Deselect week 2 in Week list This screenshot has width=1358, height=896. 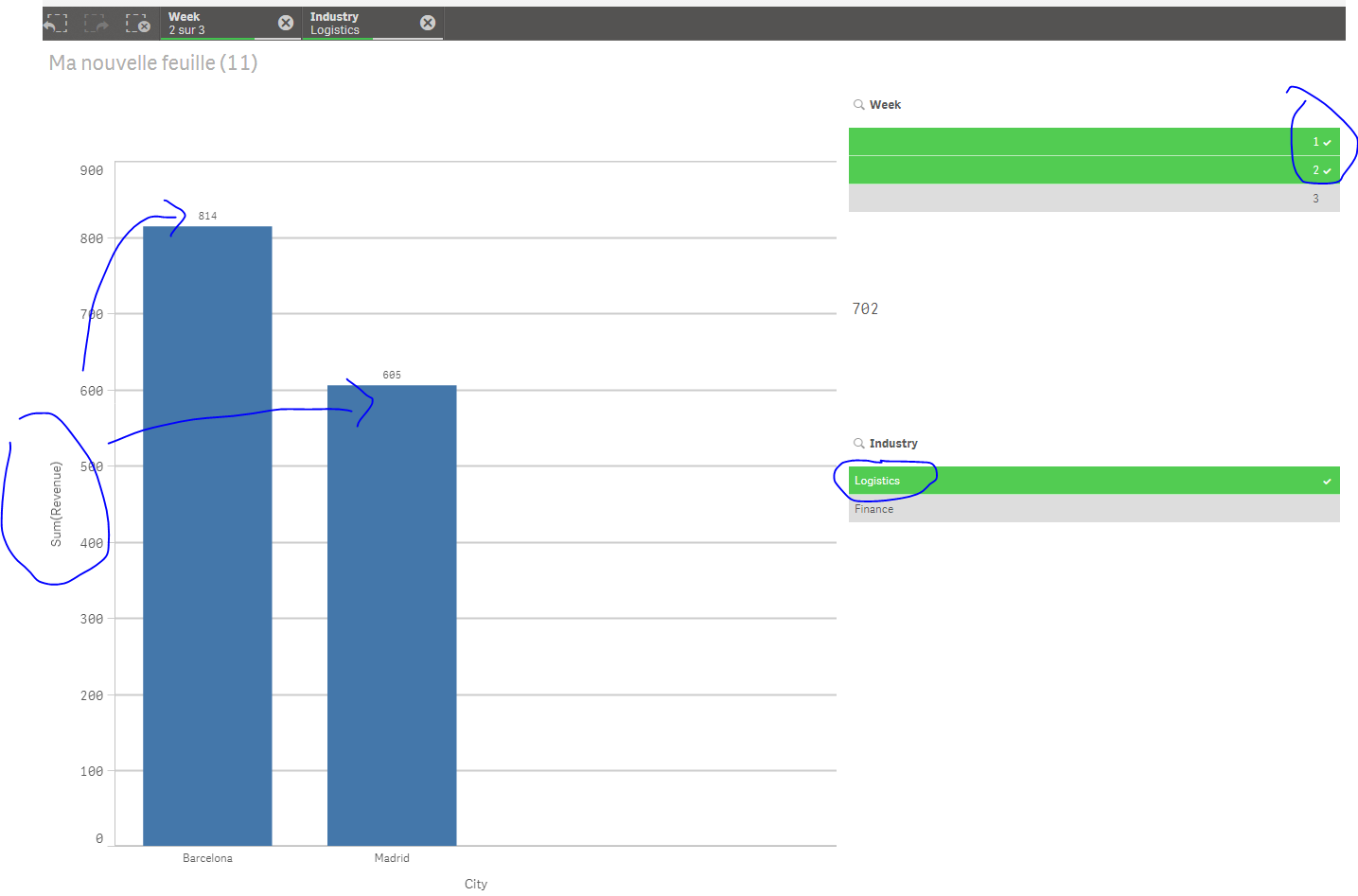[1094, 170]
